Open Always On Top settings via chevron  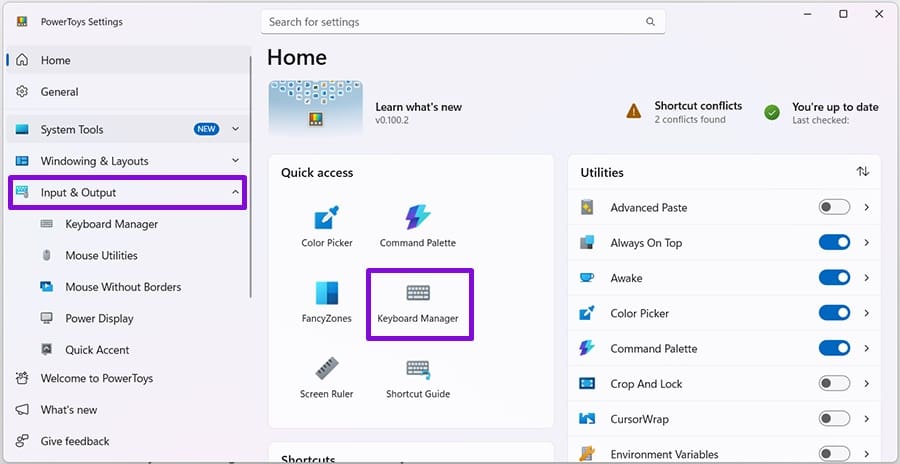click(x=867, y=242)
